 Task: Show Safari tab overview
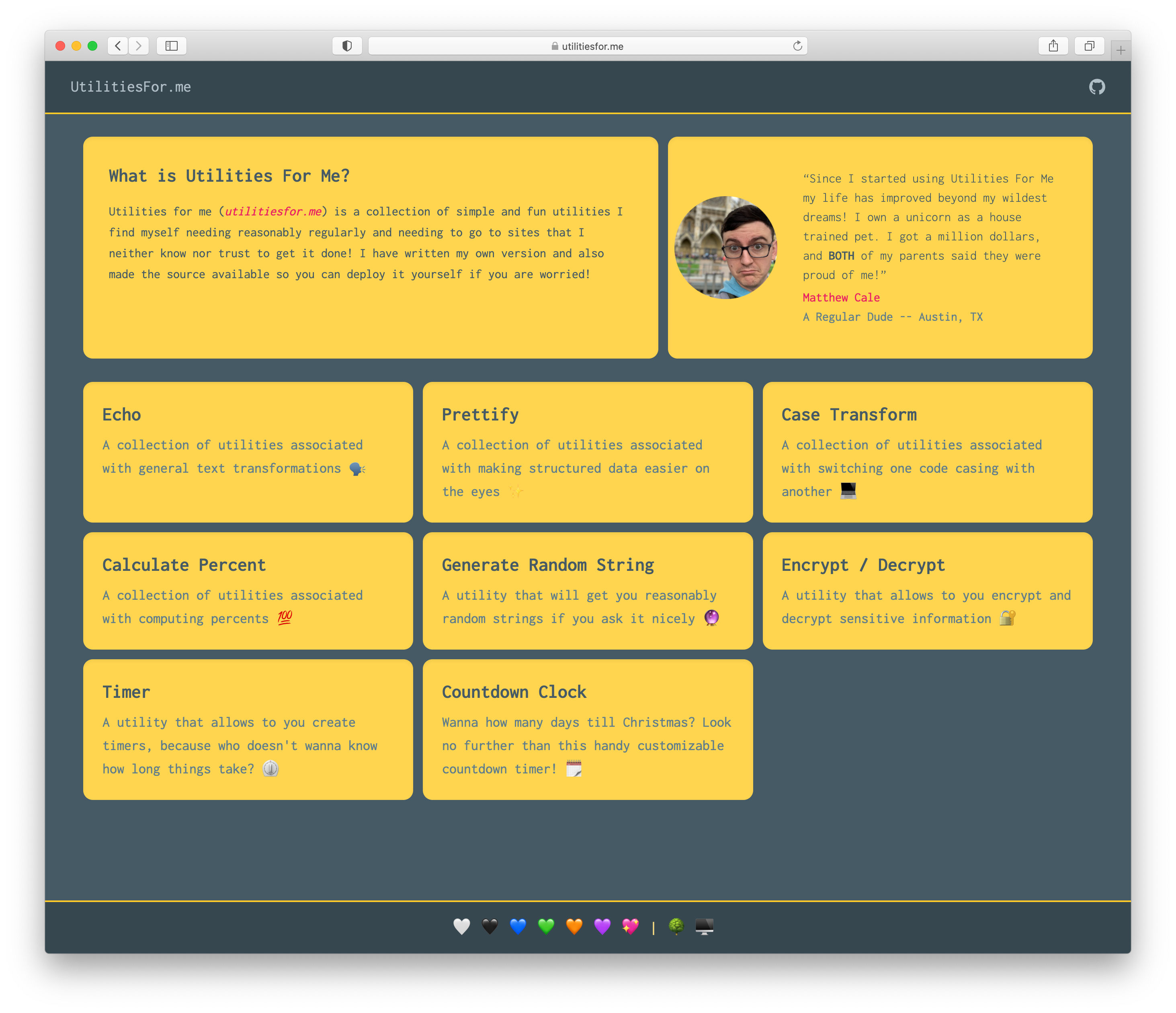[x=1089, y=46]
